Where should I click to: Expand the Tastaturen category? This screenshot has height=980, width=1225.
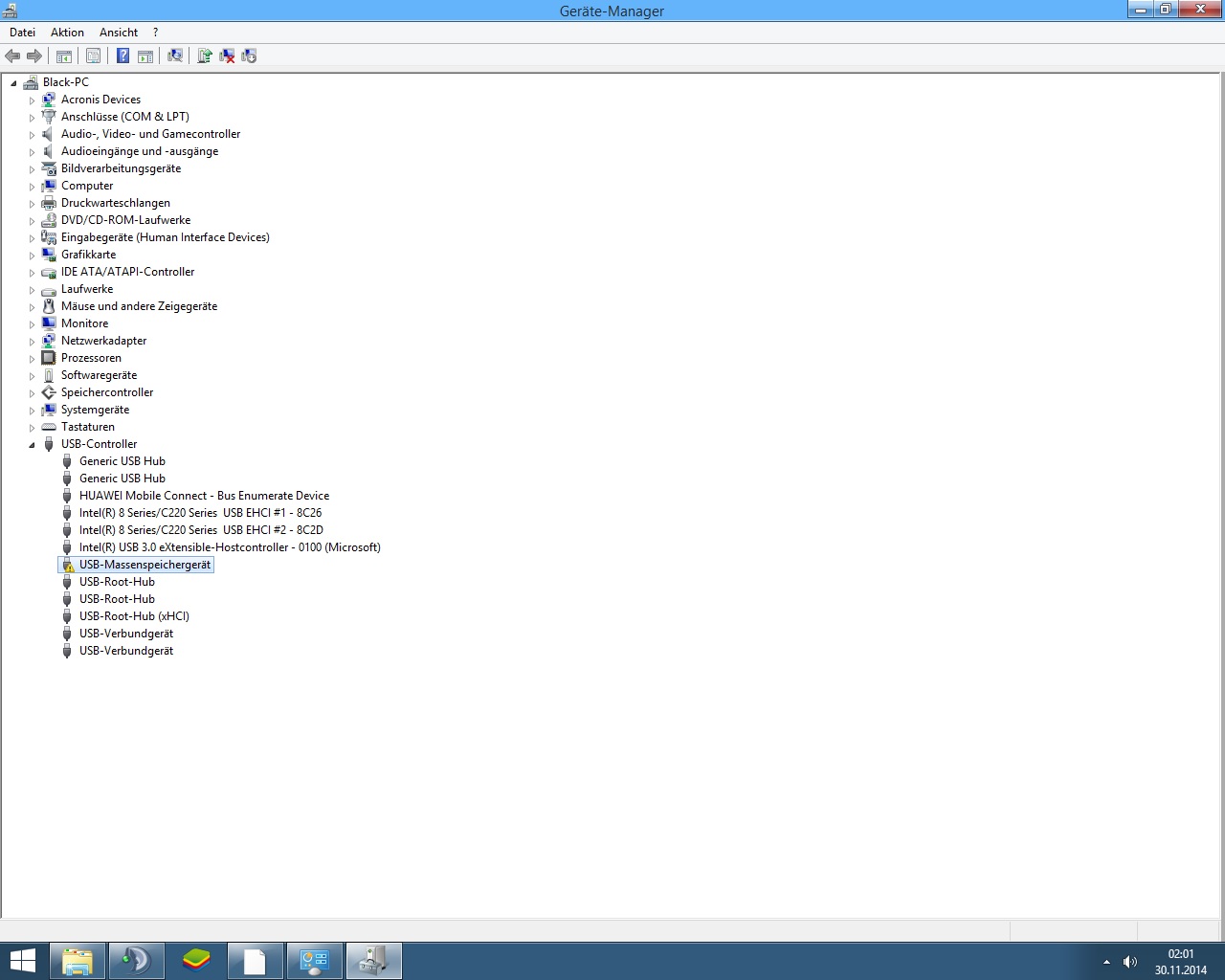pos(32,428)
